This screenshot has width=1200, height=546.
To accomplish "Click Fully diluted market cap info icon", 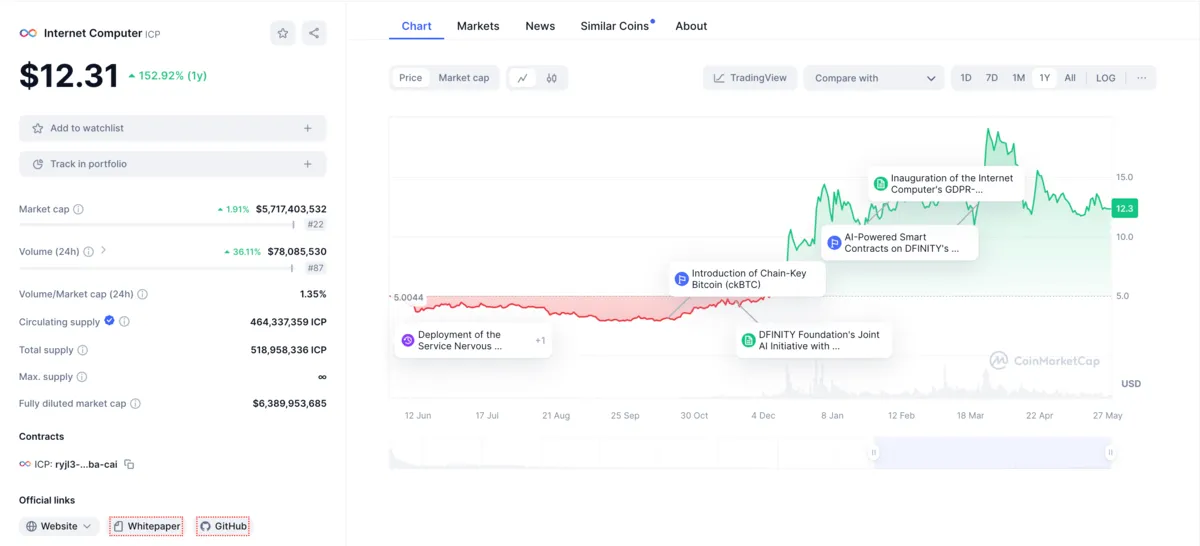I will [x=135, y=404].
